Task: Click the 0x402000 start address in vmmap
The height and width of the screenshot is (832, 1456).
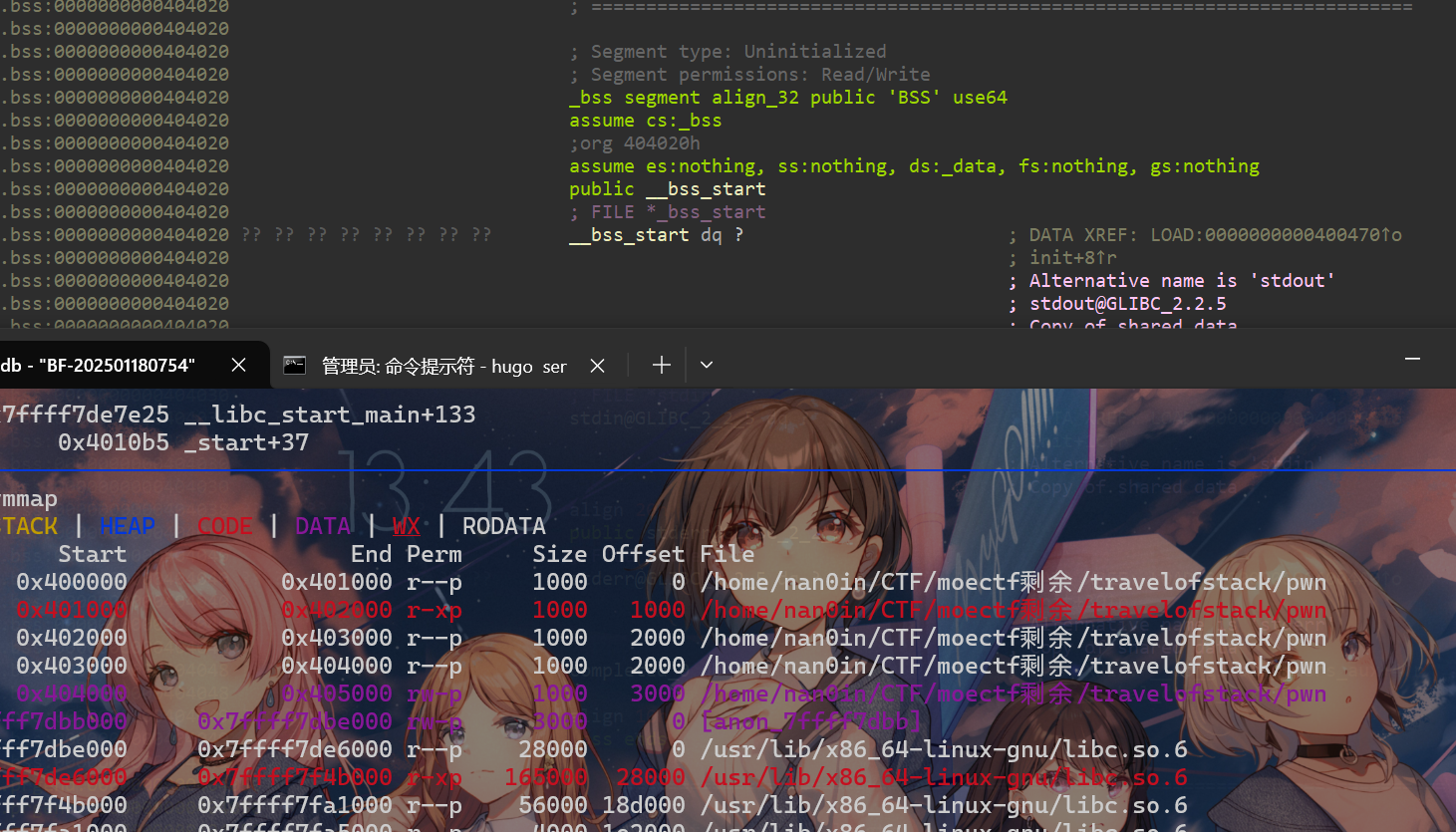Action: (x=72, y=638)
